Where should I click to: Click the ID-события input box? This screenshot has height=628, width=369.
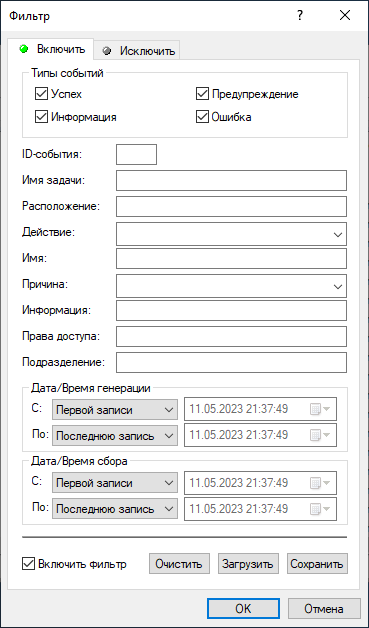pos(136,155)
